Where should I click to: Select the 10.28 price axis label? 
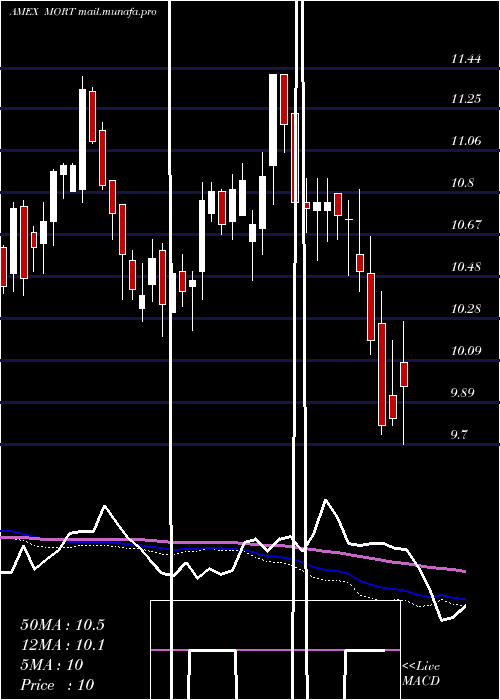(466, 308)
